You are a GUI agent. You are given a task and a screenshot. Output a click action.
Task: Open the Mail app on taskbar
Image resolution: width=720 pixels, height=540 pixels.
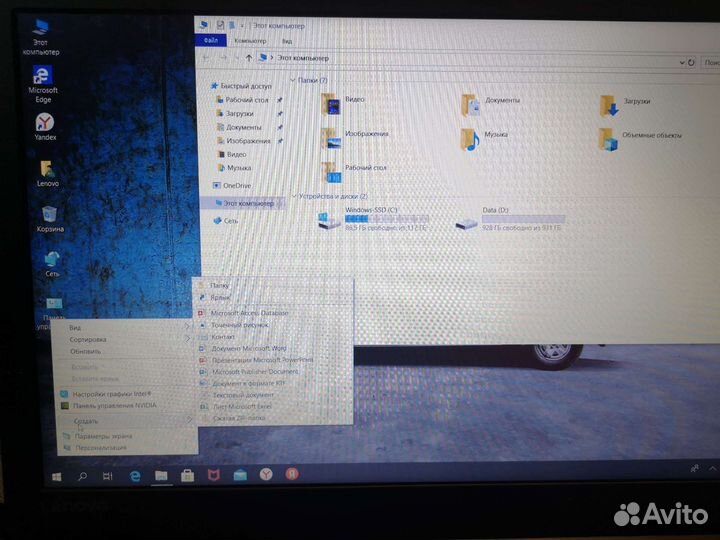(240, 475)
